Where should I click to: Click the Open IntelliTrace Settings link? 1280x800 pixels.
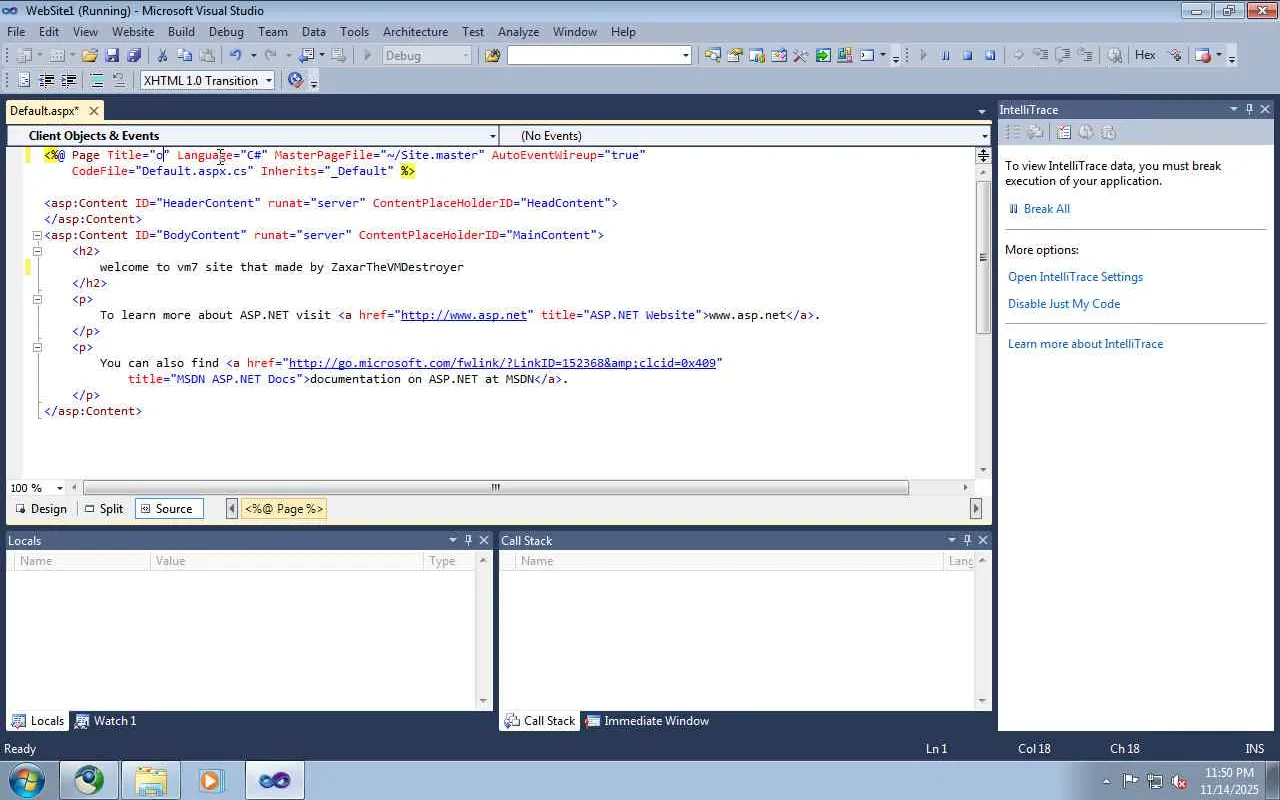pos(1075,277)
